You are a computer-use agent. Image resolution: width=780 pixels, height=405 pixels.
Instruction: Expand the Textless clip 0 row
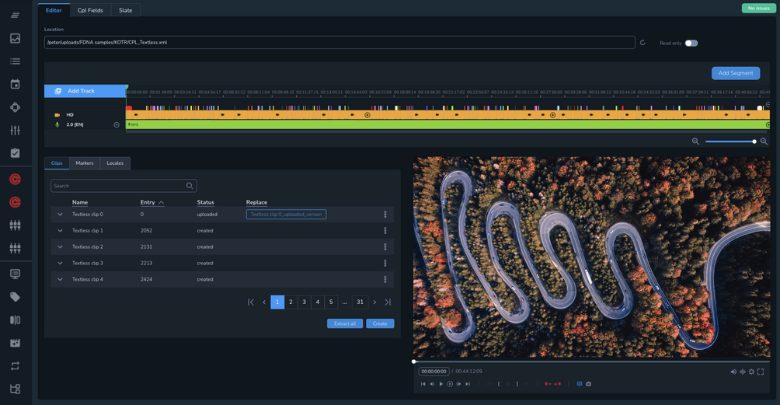[59, 214]
